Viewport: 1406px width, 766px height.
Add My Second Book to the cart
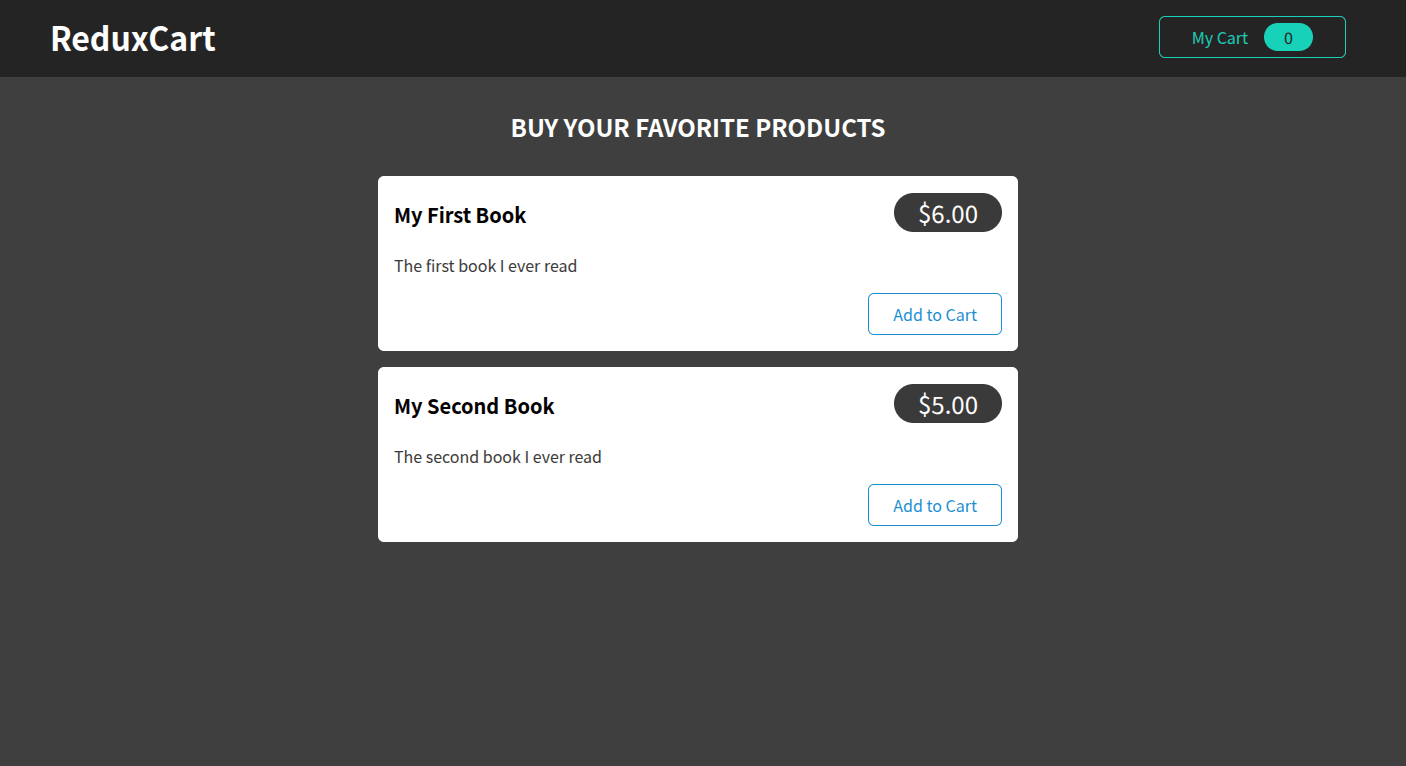point(934,505)
